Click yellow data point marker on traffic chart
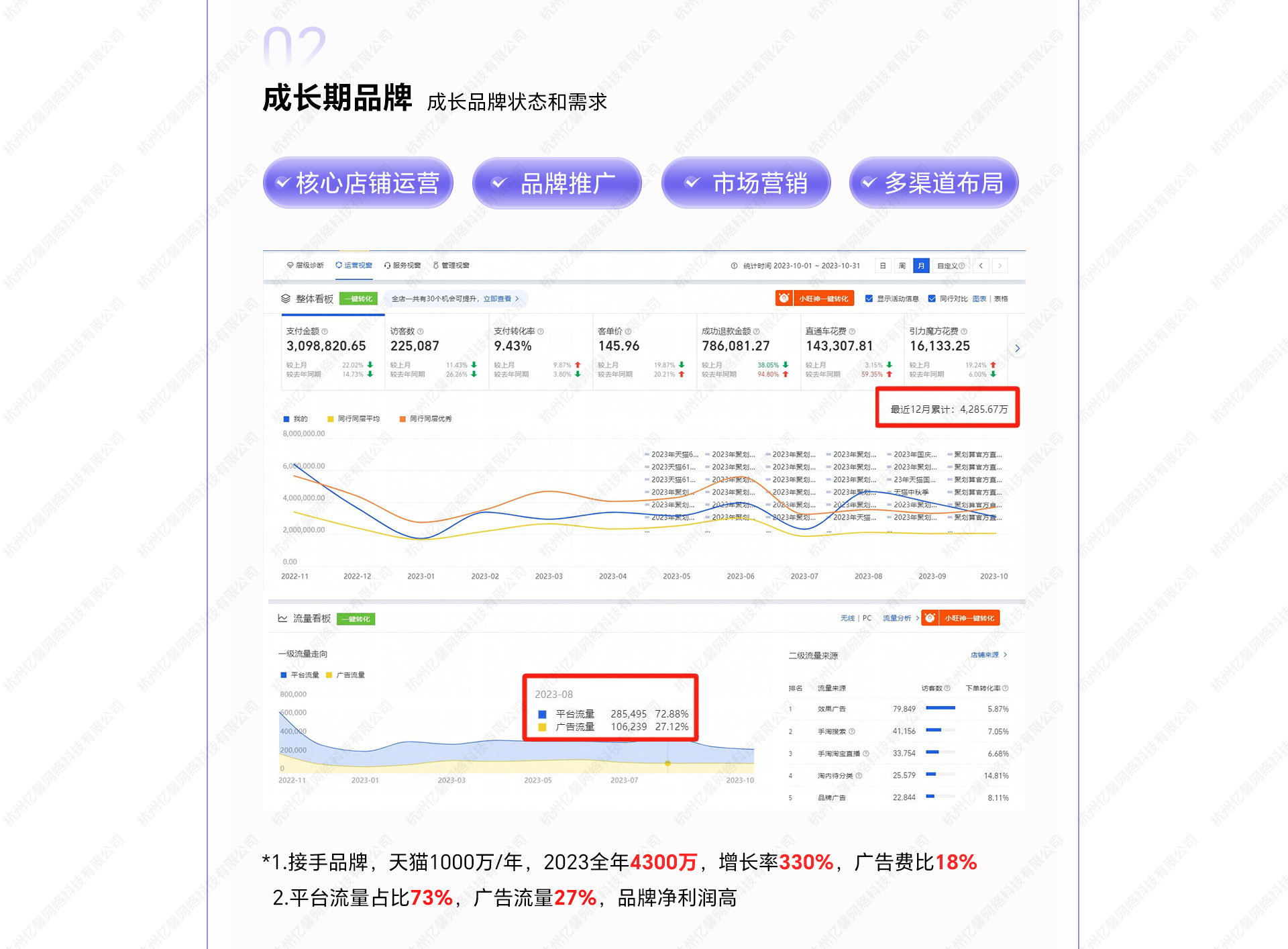Screen dimensions: 1288x949 [x=667, y=763]
